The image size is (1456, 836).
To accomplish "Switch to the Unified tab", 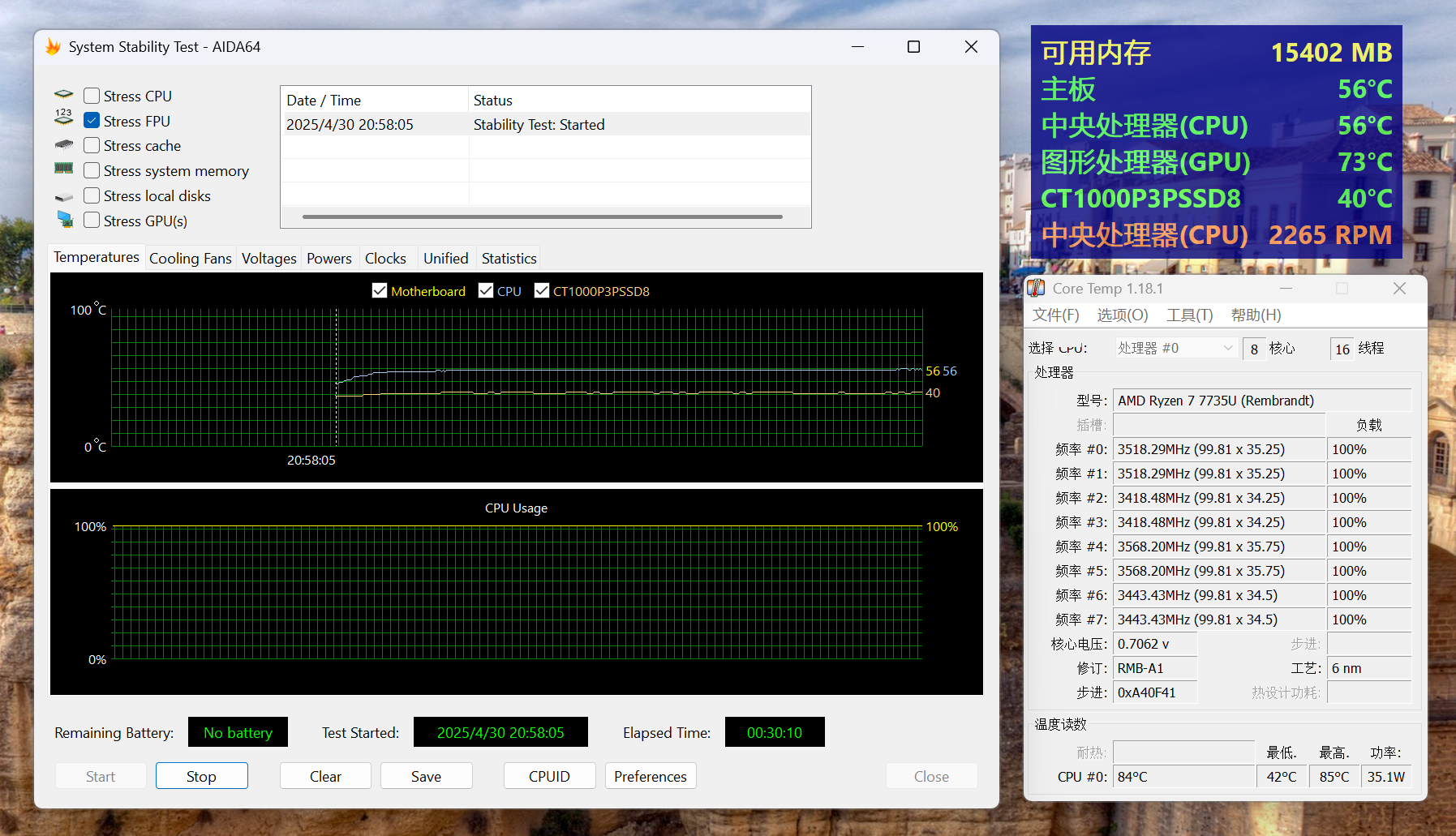I will [446, 259].
